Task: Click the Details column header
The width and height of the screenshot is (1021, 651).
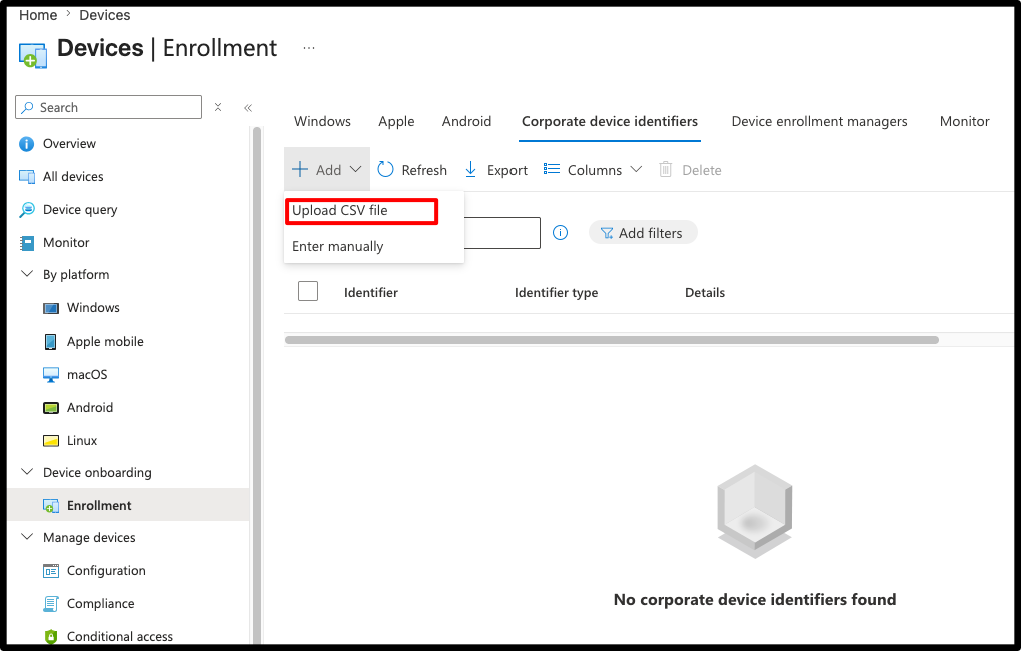Action: pos(705,292)
